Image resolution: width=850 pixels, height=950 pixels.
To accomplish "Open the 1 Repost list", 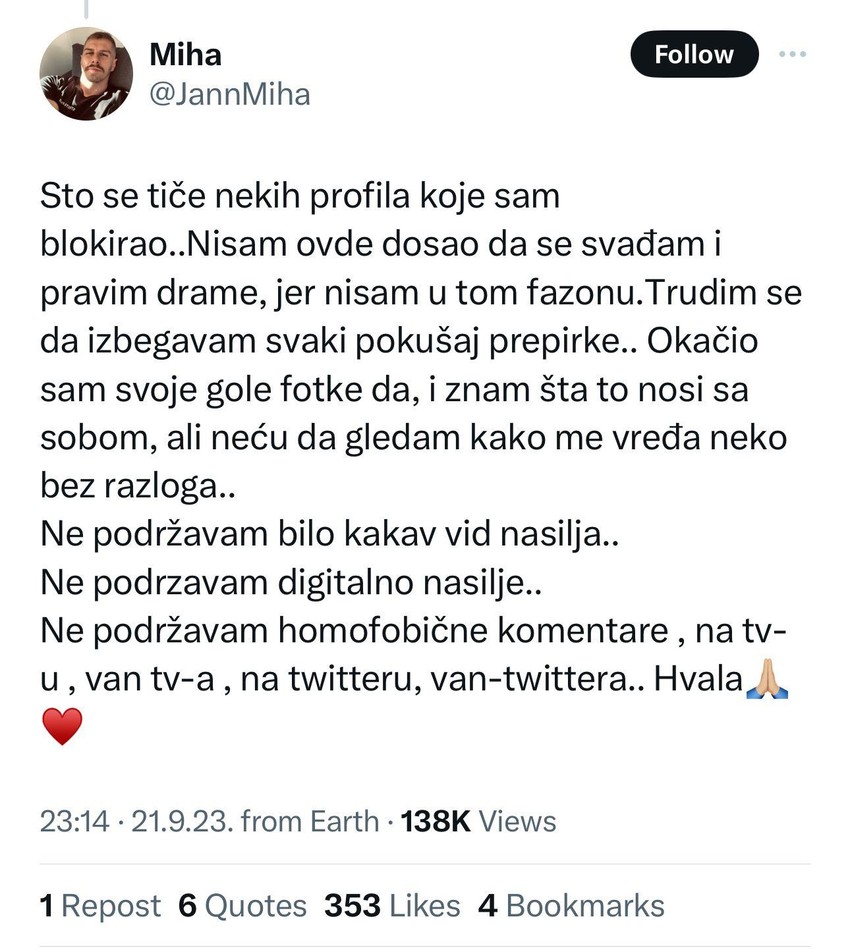I will [100, 905].
